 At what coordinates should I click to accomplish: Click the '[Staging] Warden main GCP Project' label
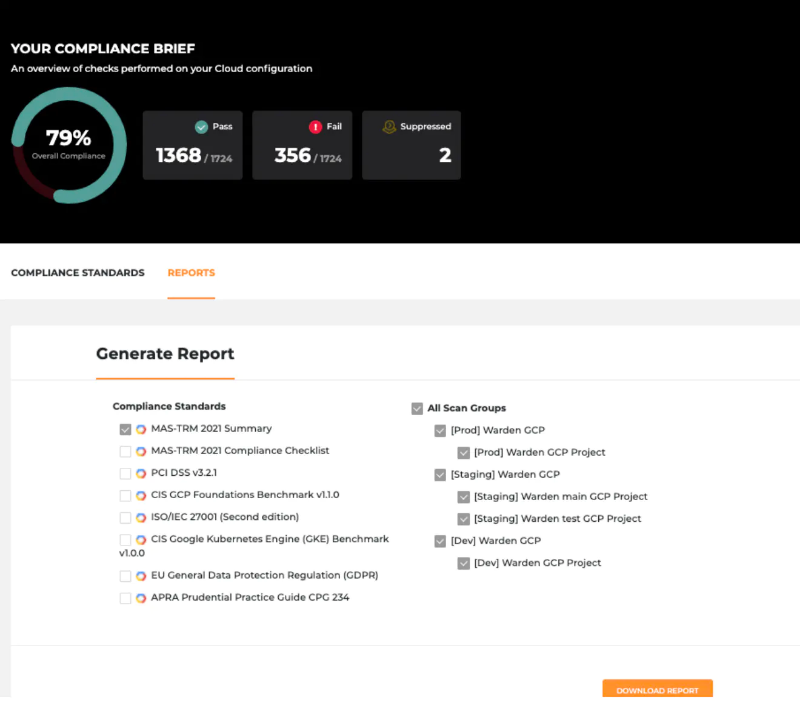[561, 496]
